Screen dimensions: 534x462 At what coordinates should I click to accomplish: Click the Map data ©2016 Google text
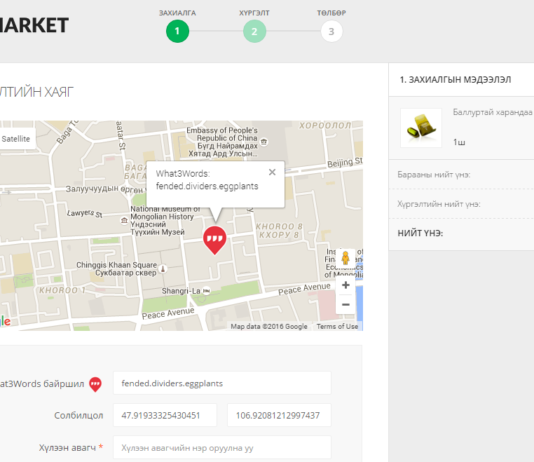(269, 326)
